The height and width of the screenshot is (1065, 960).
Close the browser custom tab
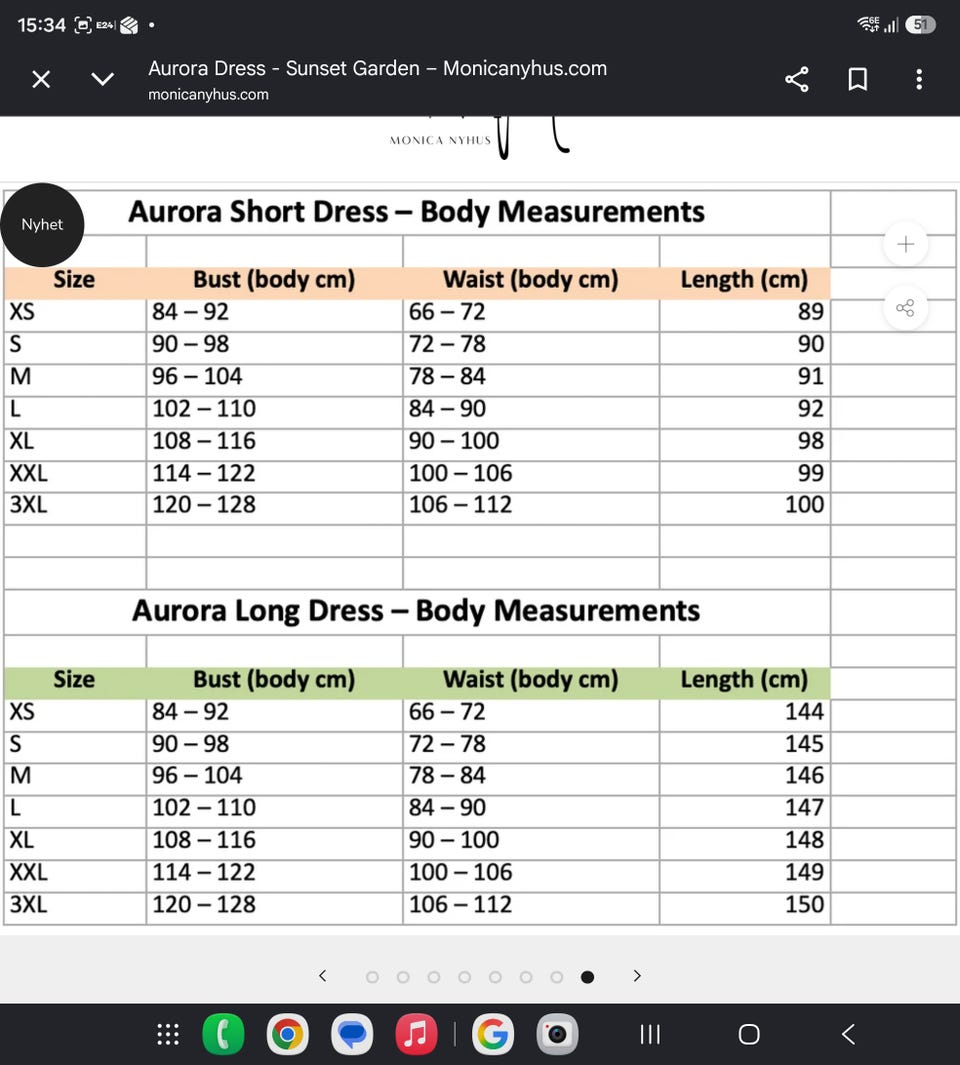click(41, 79)
